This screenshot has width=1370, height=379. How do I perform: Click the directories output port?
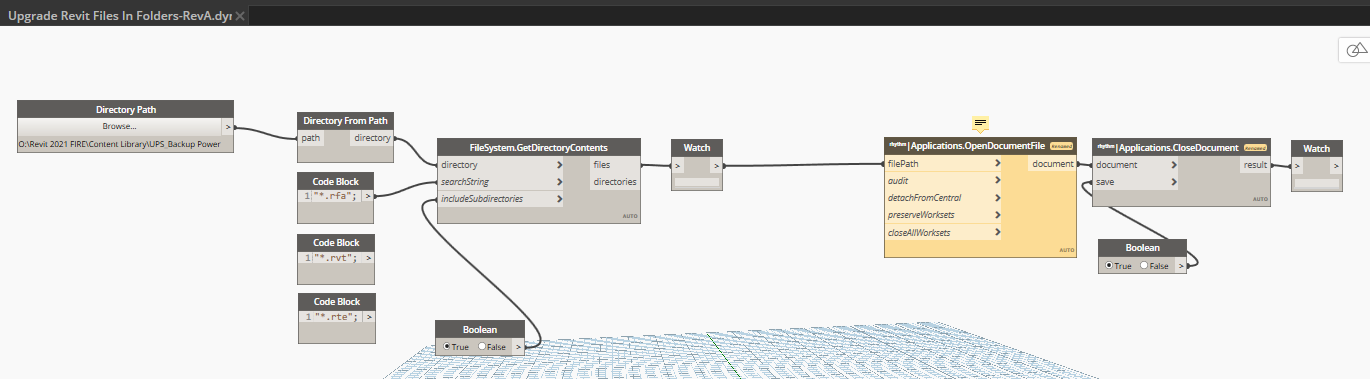[614, 182]
